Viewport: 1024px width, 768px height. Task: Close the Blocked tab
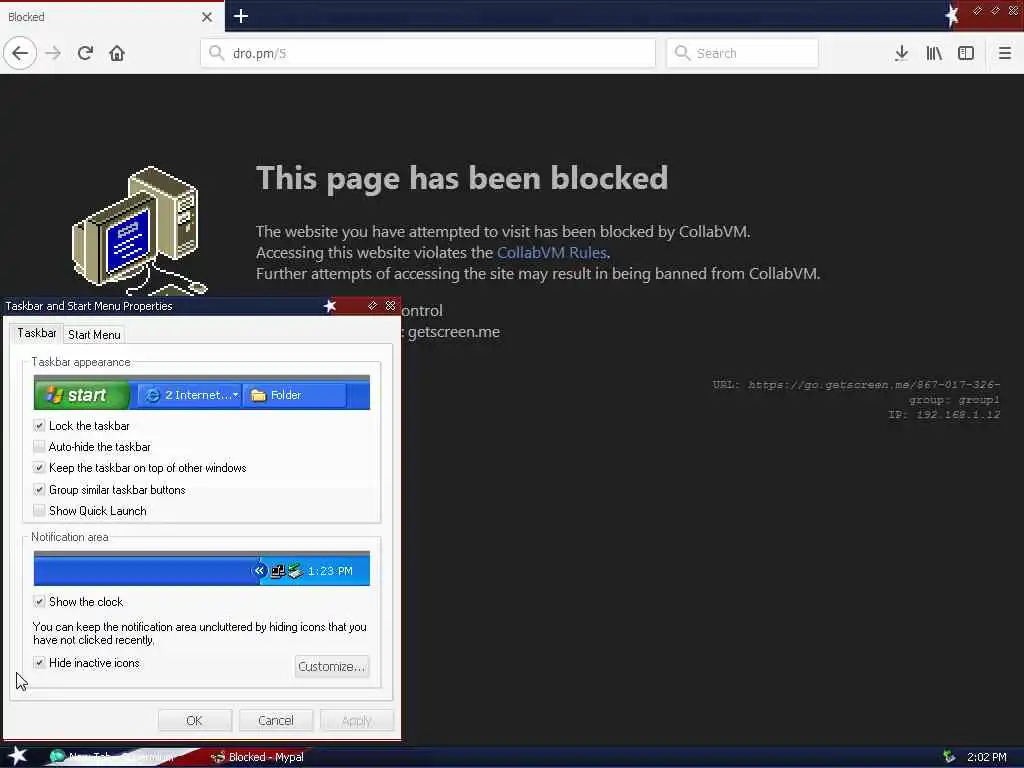[x=207, y=17]
